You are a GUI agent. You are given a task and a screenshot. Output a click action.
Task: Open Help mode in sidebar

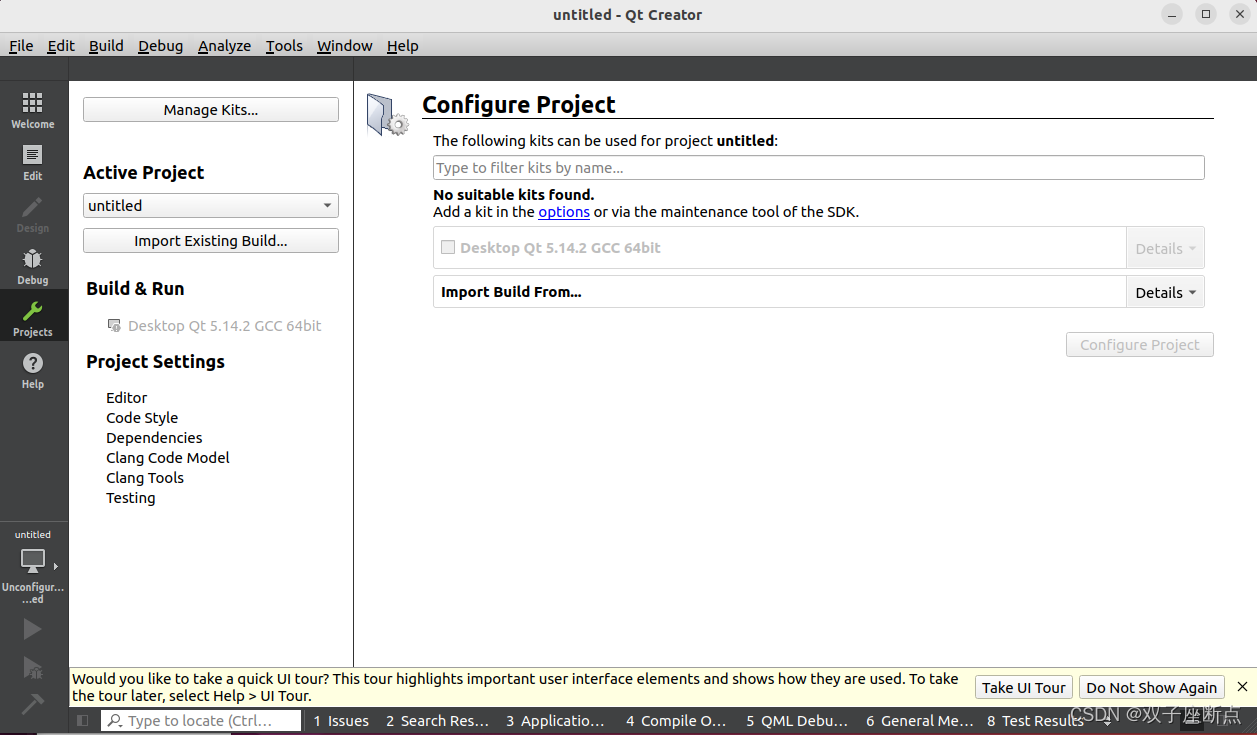click(x=33, y=370)
